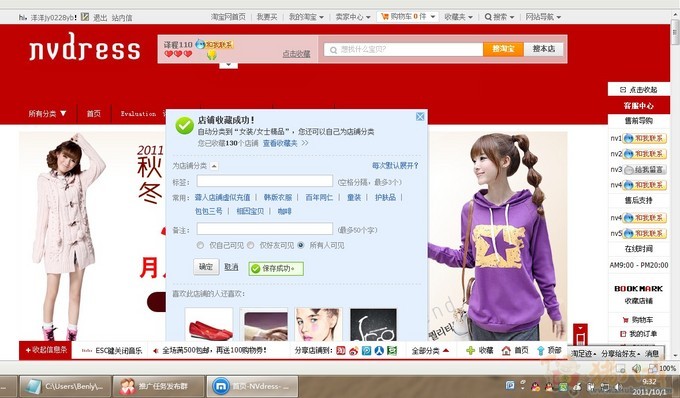Click the BOOKMARK 收藏店铺 sidebar item
Screen dimensions: 680x398
(638, 294)
